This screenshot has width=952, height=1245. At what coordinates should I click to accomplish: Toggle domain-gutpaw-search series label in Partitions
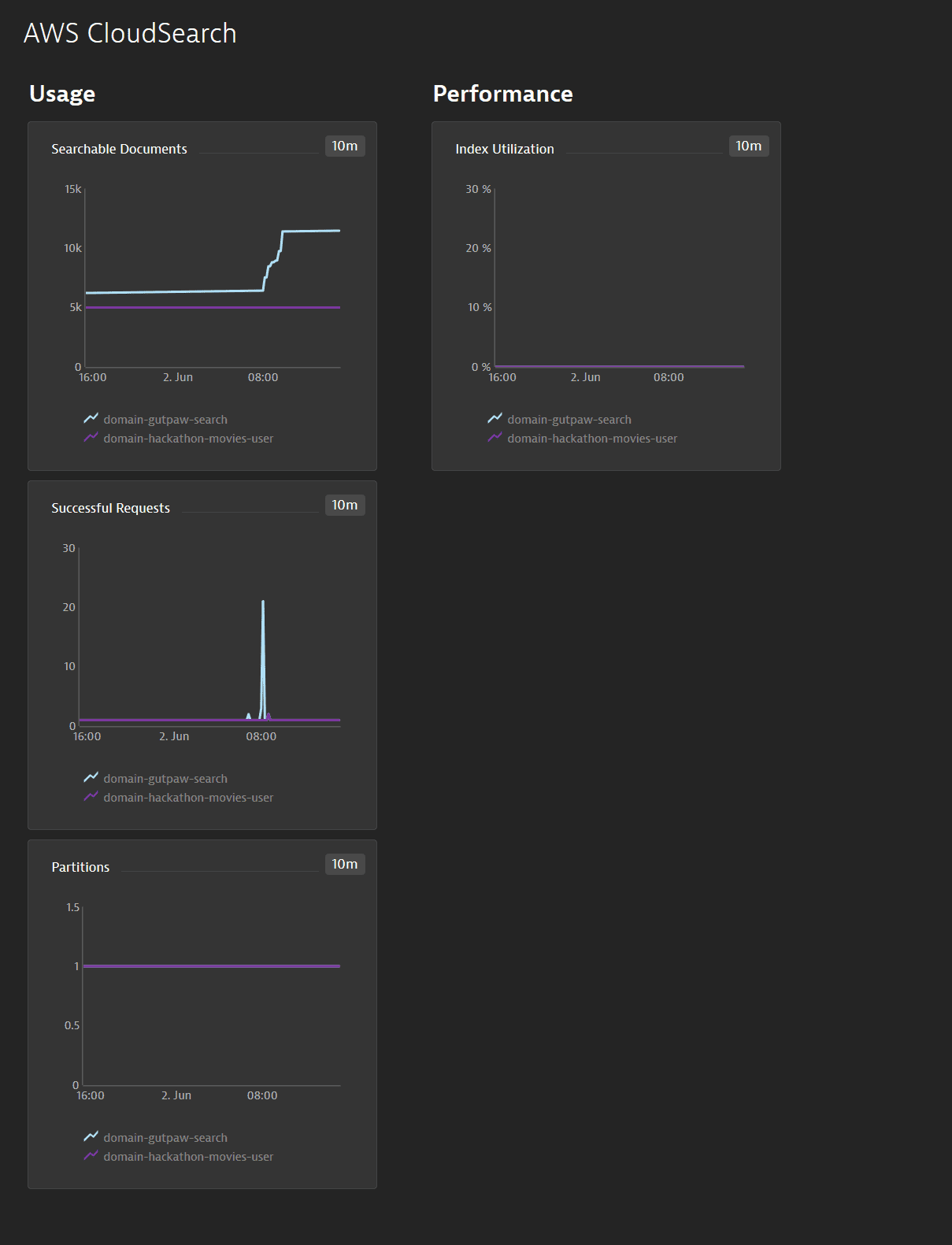pos(165,1138)
